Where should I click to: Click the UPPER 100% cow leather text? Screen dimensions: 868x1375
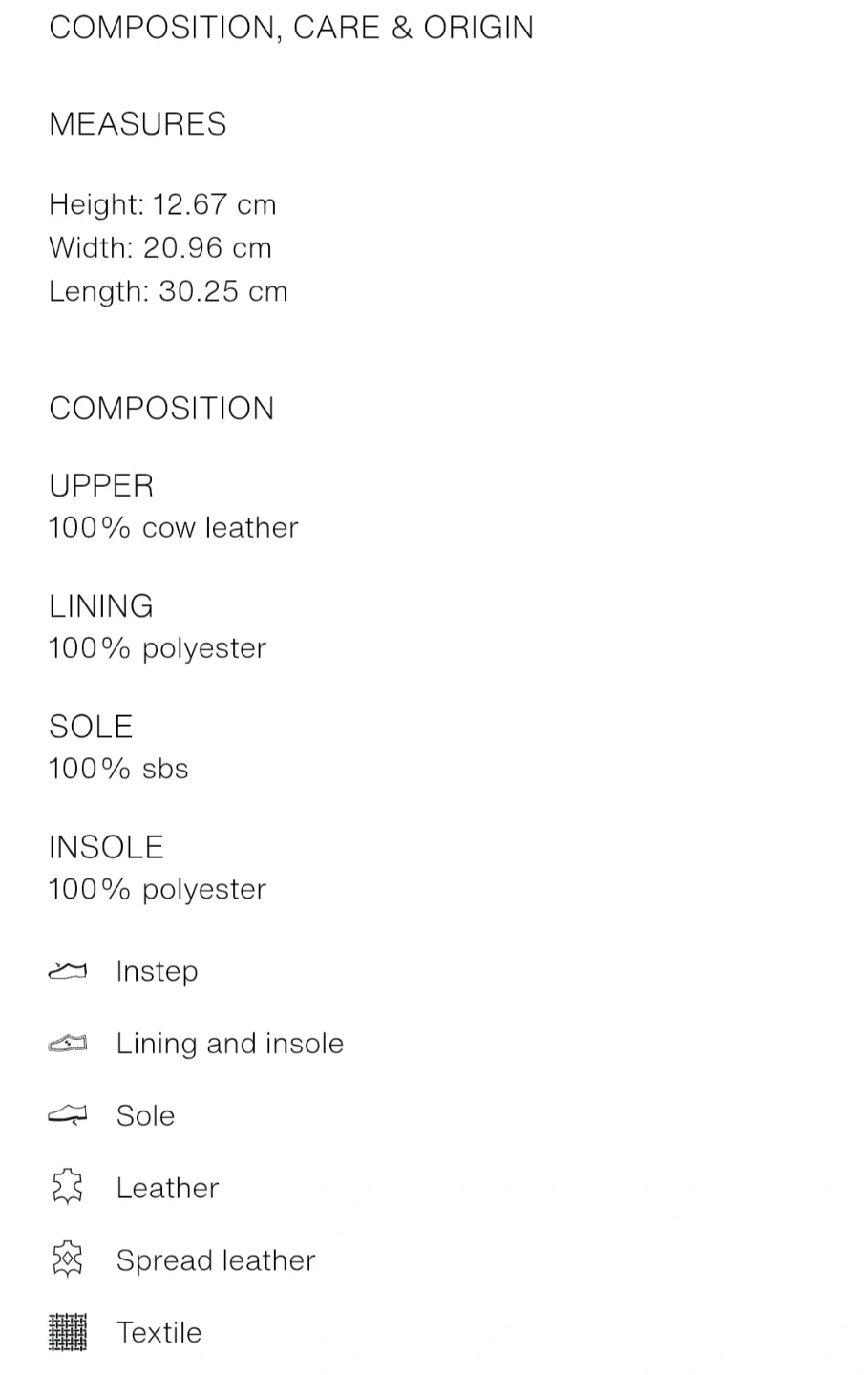173,527
